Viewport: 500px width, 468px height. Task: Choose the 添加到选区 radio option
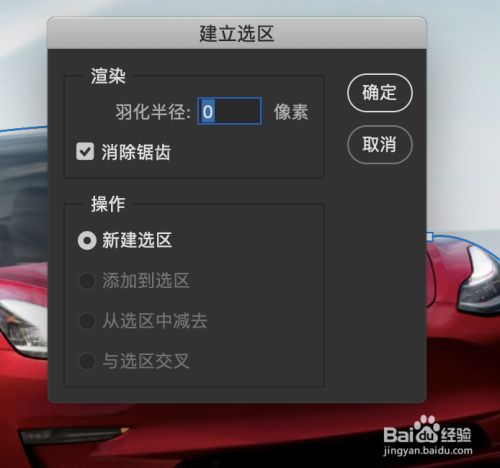pyautogui.click(x=87, y=281)
